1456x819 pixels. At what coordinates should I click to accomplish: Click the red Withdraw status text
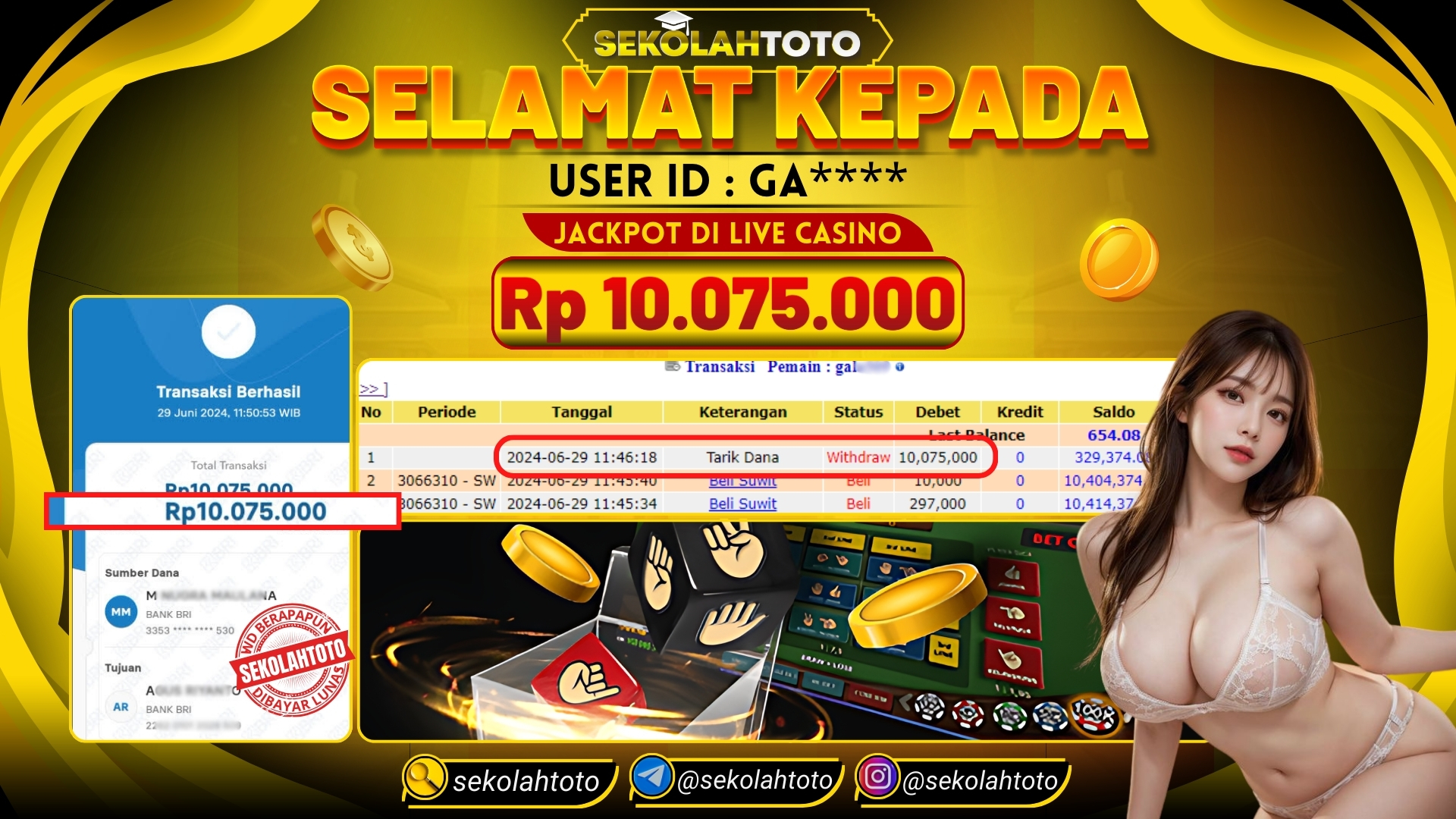click(x=858, y=457)
